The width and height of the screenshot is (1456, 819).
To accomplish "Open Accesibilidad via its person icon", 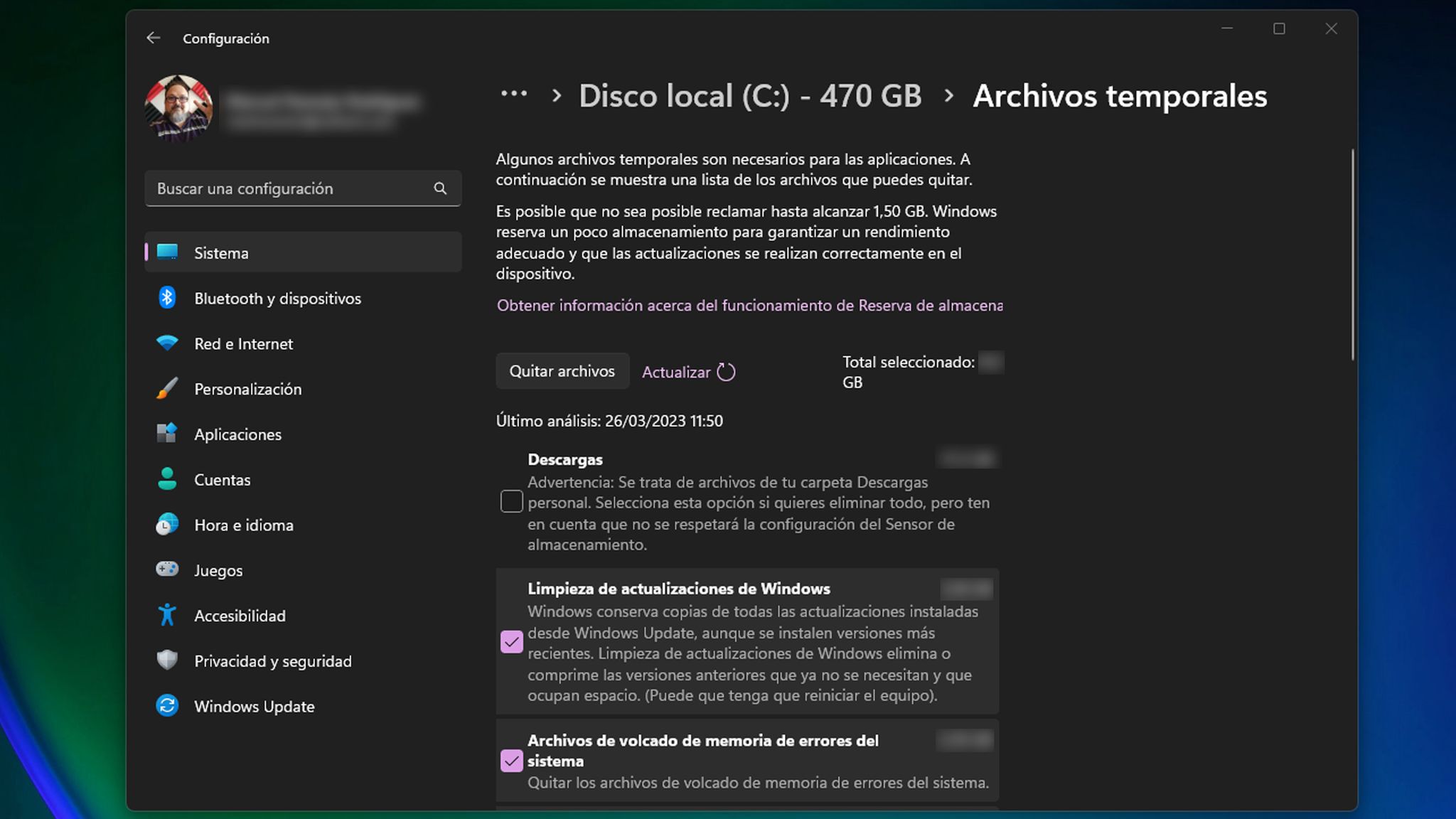I will pos(168,615).
